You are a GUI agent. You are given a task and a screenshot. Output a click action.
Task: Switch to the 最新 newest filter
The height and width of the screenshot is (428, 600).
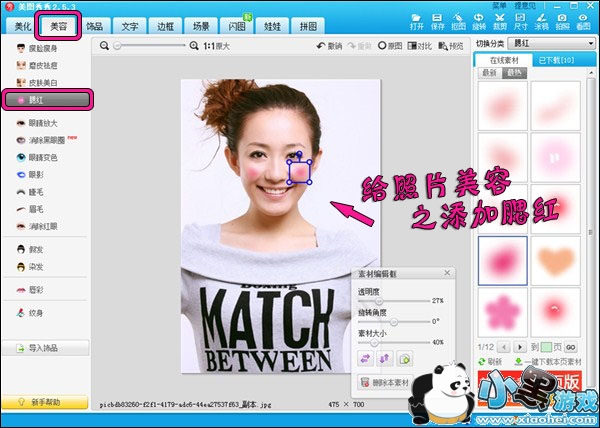click(x=490, y=73)
